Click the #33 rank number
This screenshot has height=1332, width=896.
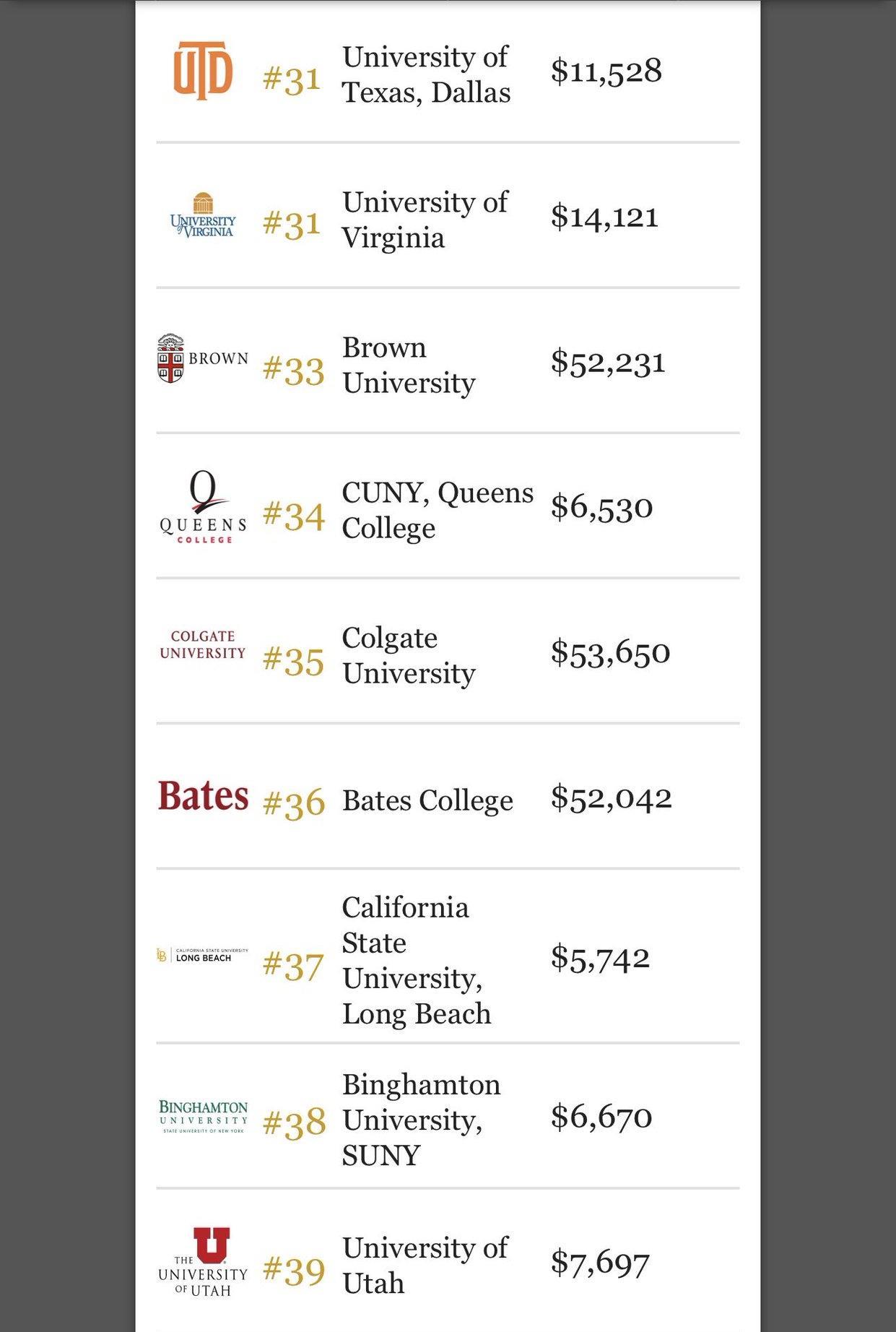pos(293,370)
